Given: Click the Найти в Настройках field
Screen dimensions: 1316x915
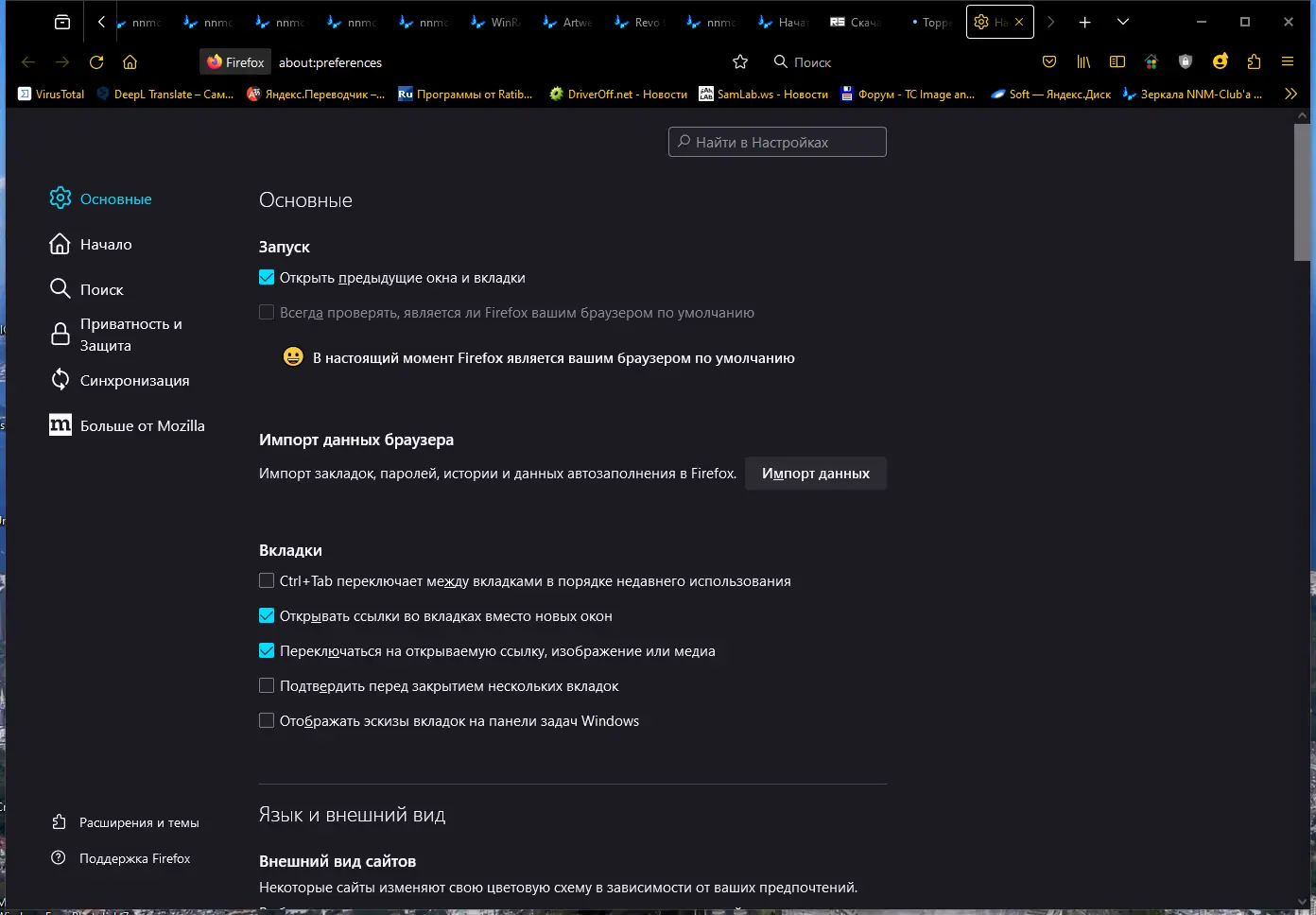Looking at the screenshot, I should 777,142.
